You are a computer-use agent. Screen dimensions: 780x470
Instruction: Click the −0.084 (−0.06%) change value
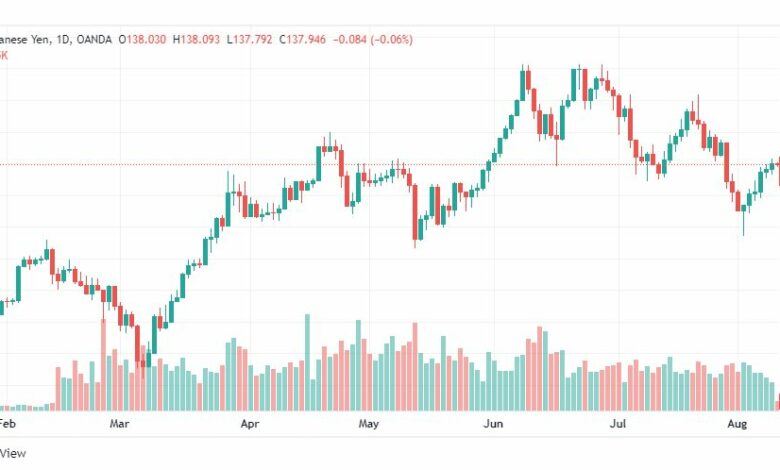click(373, 39)
